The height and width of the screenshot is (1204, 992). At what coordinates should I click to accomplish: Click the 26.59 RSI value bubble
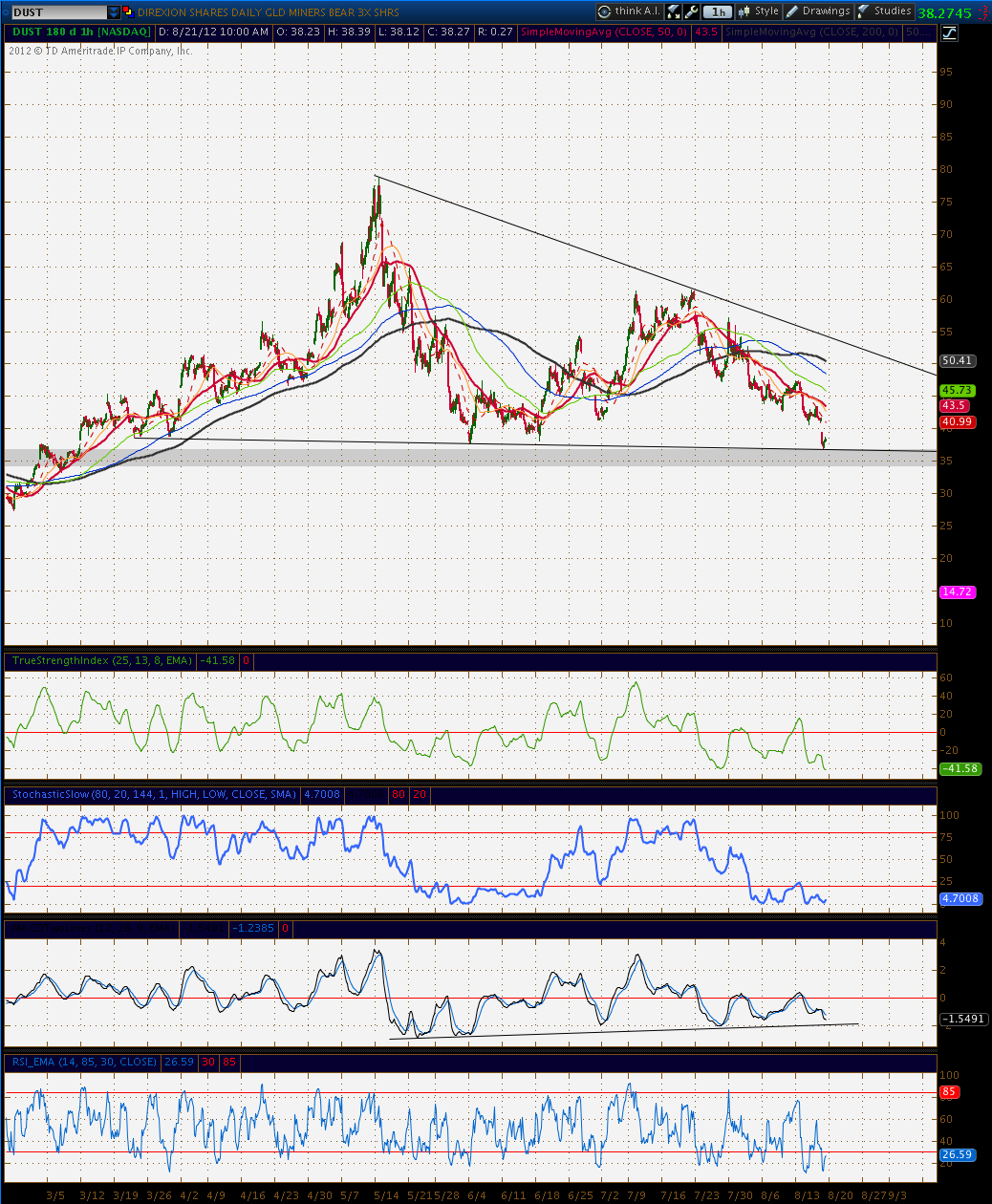[957, 1154]
